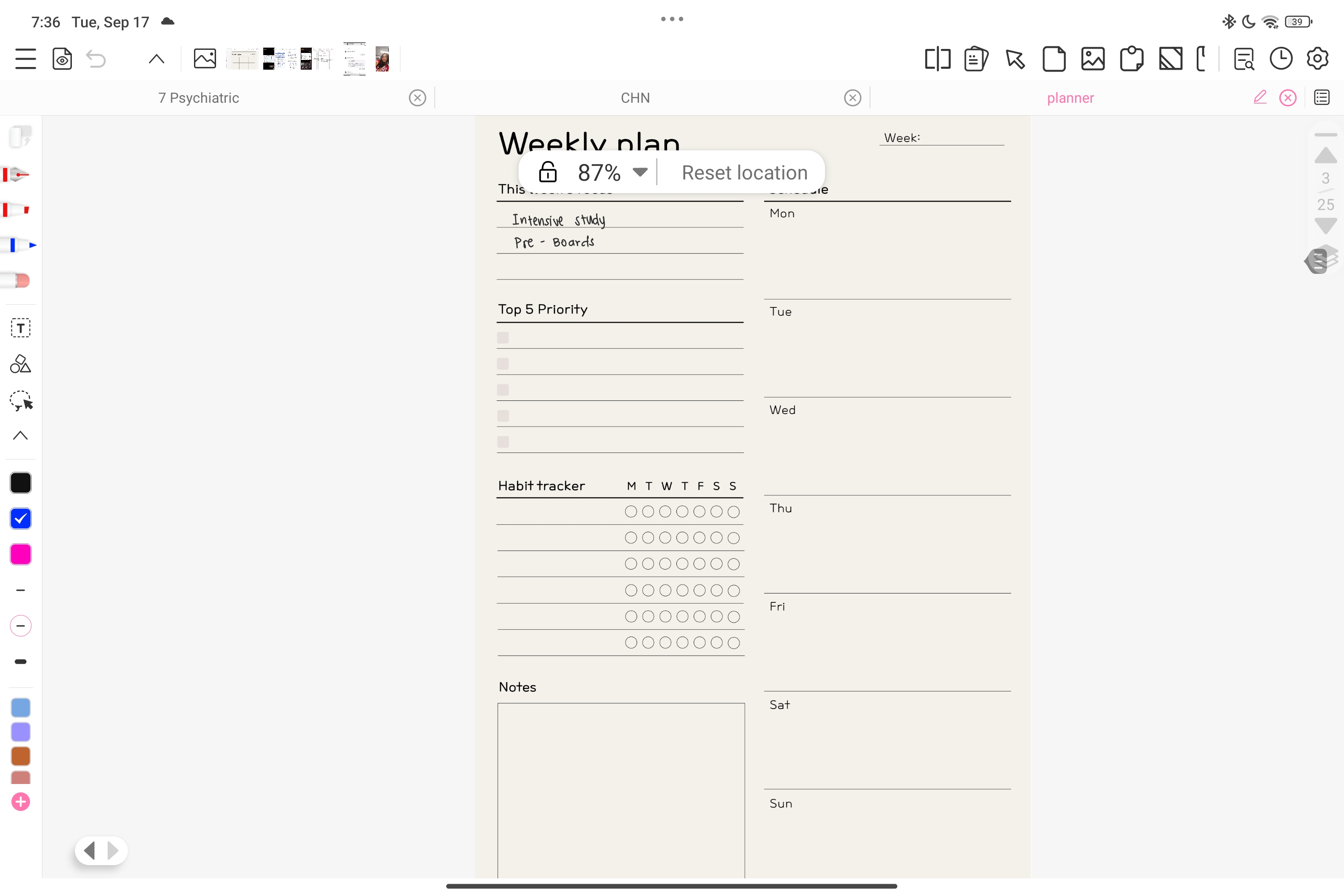
Task: Switch to the CHN tab
Action: [635, 98]
